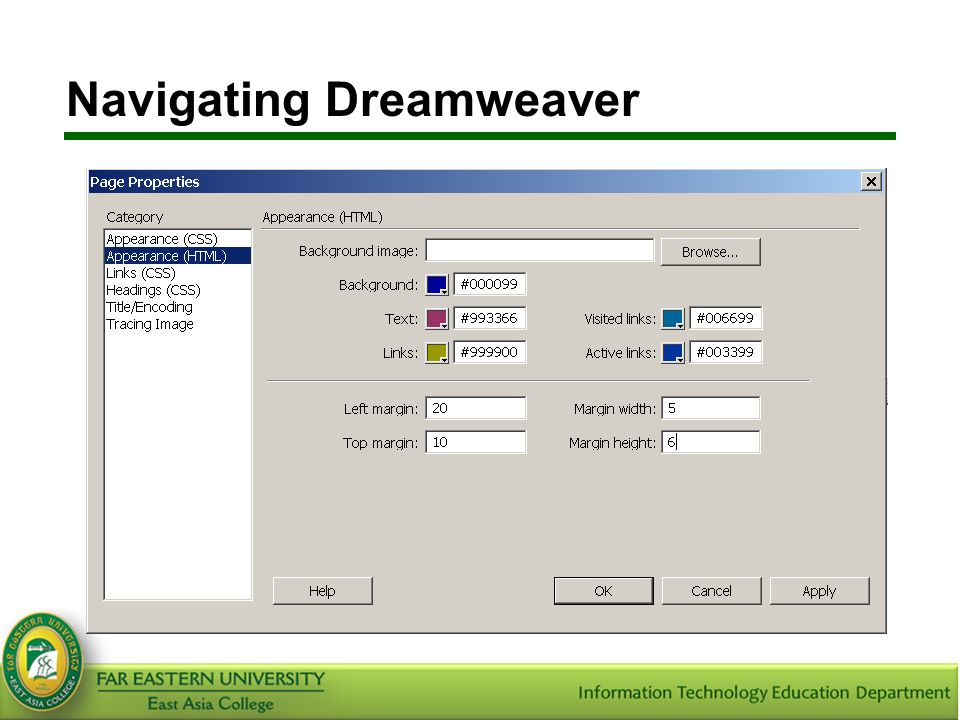
Task: Select Appearance (CSS) category
Action: pos(178,239)
